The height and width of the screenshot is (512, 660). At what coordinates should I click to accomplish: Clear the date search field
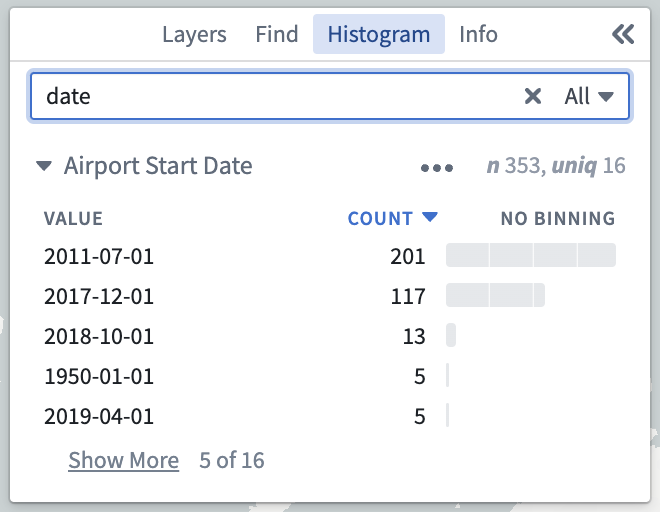tap(533, 96)
